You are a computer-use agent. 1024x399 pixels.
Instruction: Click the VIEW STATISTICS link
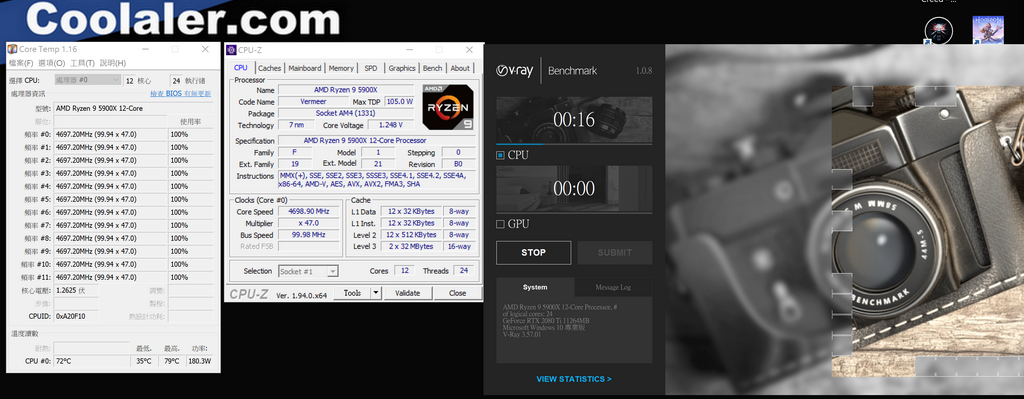(574, 379)
